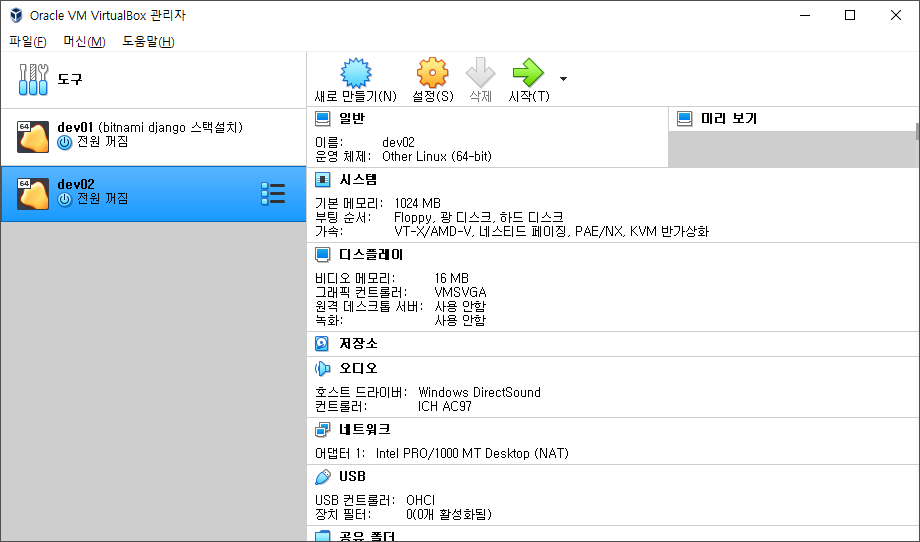Image resolution: width=920 pixels, height=542 pixels.
Task: Click the boot order Floppy value
Action: (x=412, y=217)
